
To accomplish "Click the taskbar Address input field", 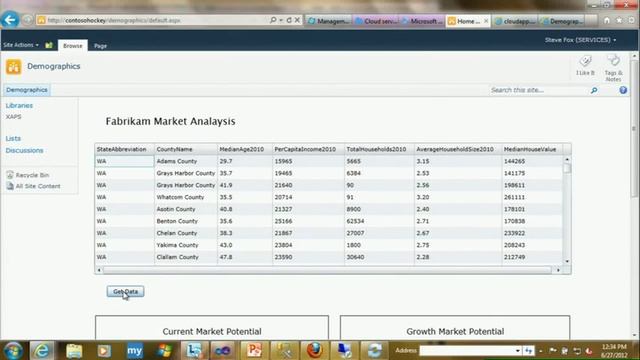I will (x=466, y=351).
